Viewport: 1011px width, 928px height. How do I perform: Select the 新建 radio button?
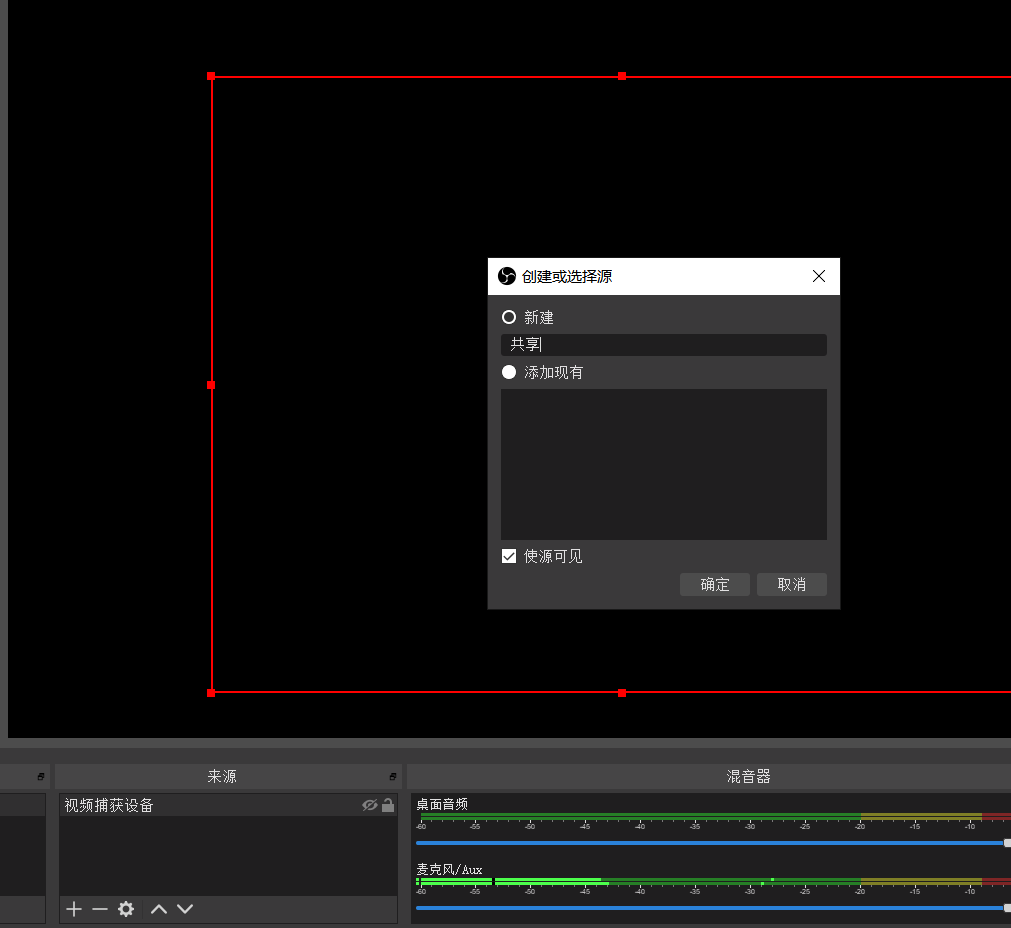pos(509,317)
